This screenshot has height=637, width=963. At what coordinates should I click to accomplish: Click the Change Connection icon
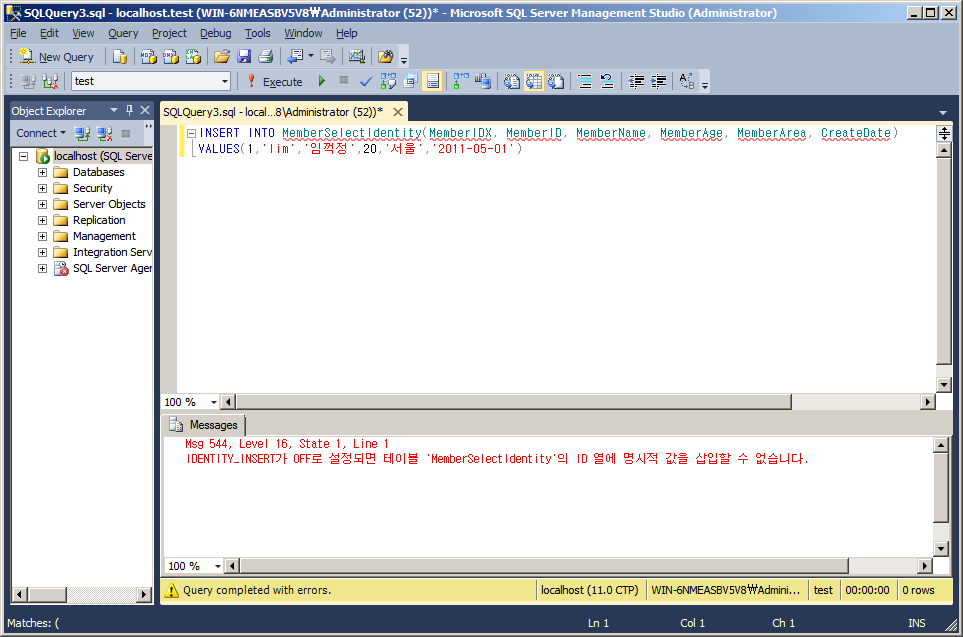point(50,81)
